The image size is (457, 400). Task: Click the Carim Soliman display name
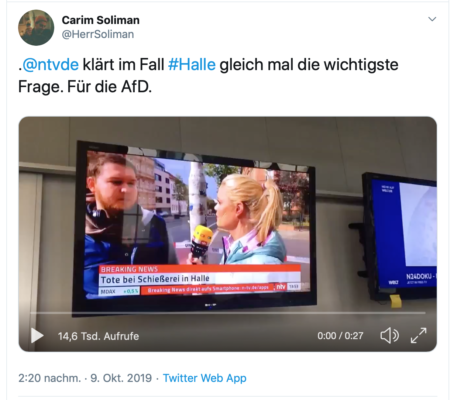101,20
